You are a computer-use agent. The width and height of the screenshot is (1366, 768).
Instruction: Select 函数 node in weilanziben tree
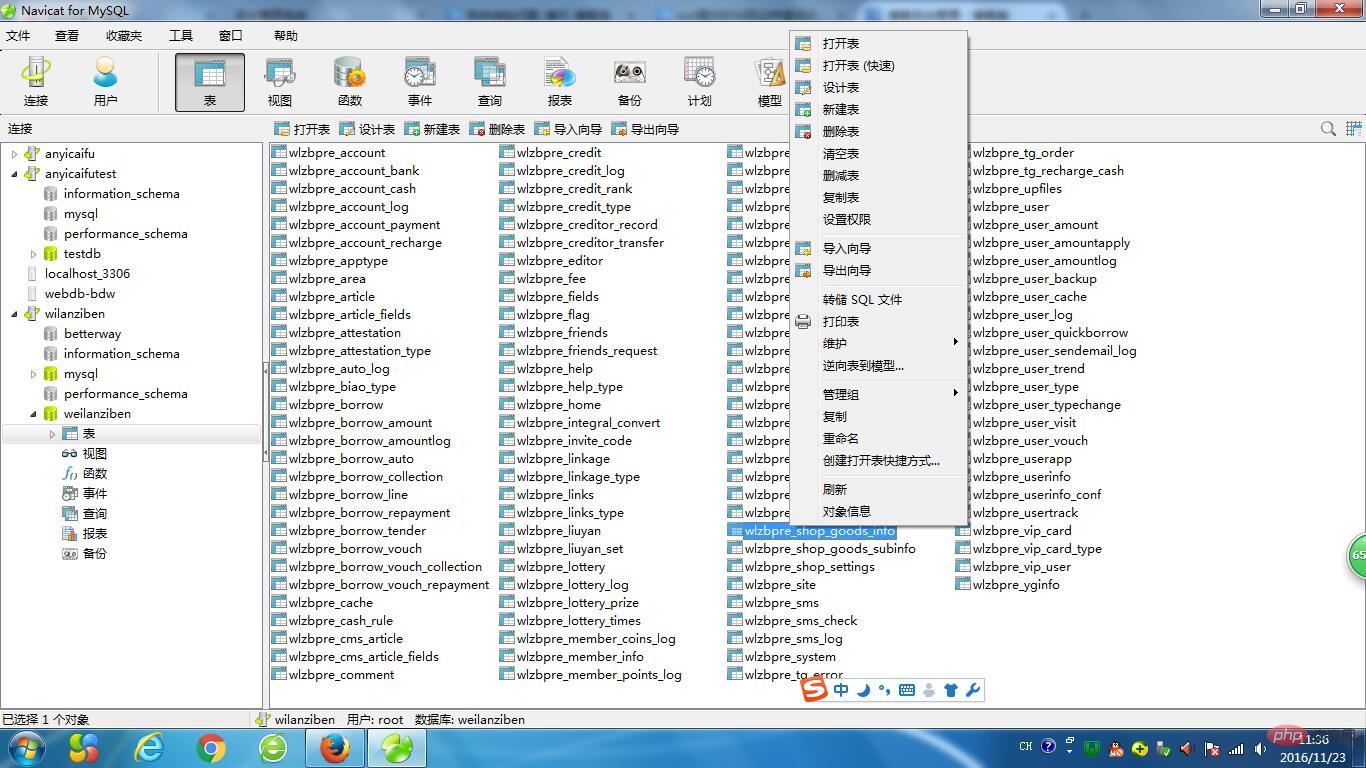click(94, 474)
